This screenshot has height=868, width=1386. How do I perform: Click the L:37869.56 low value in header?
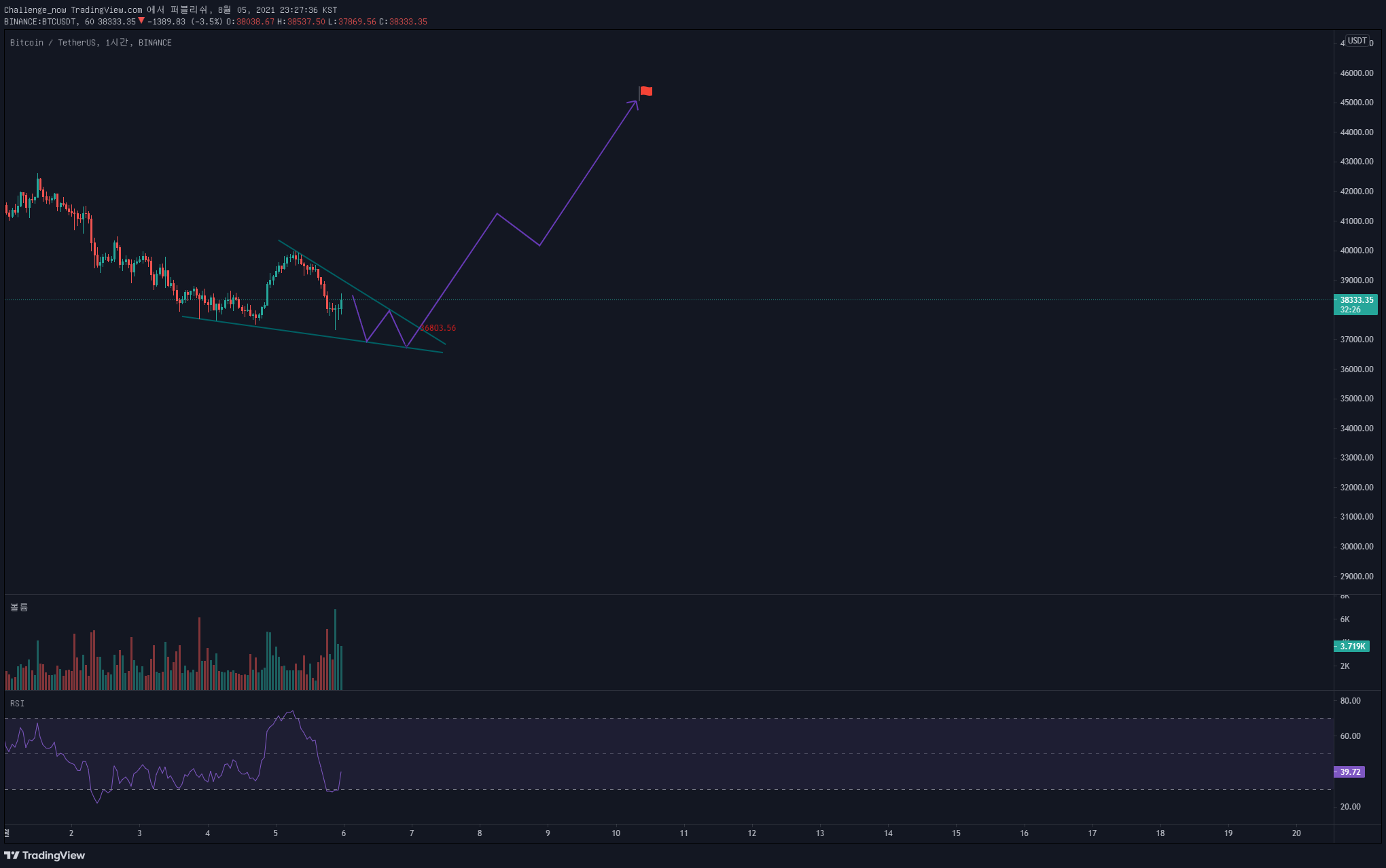tap(352, 22)
